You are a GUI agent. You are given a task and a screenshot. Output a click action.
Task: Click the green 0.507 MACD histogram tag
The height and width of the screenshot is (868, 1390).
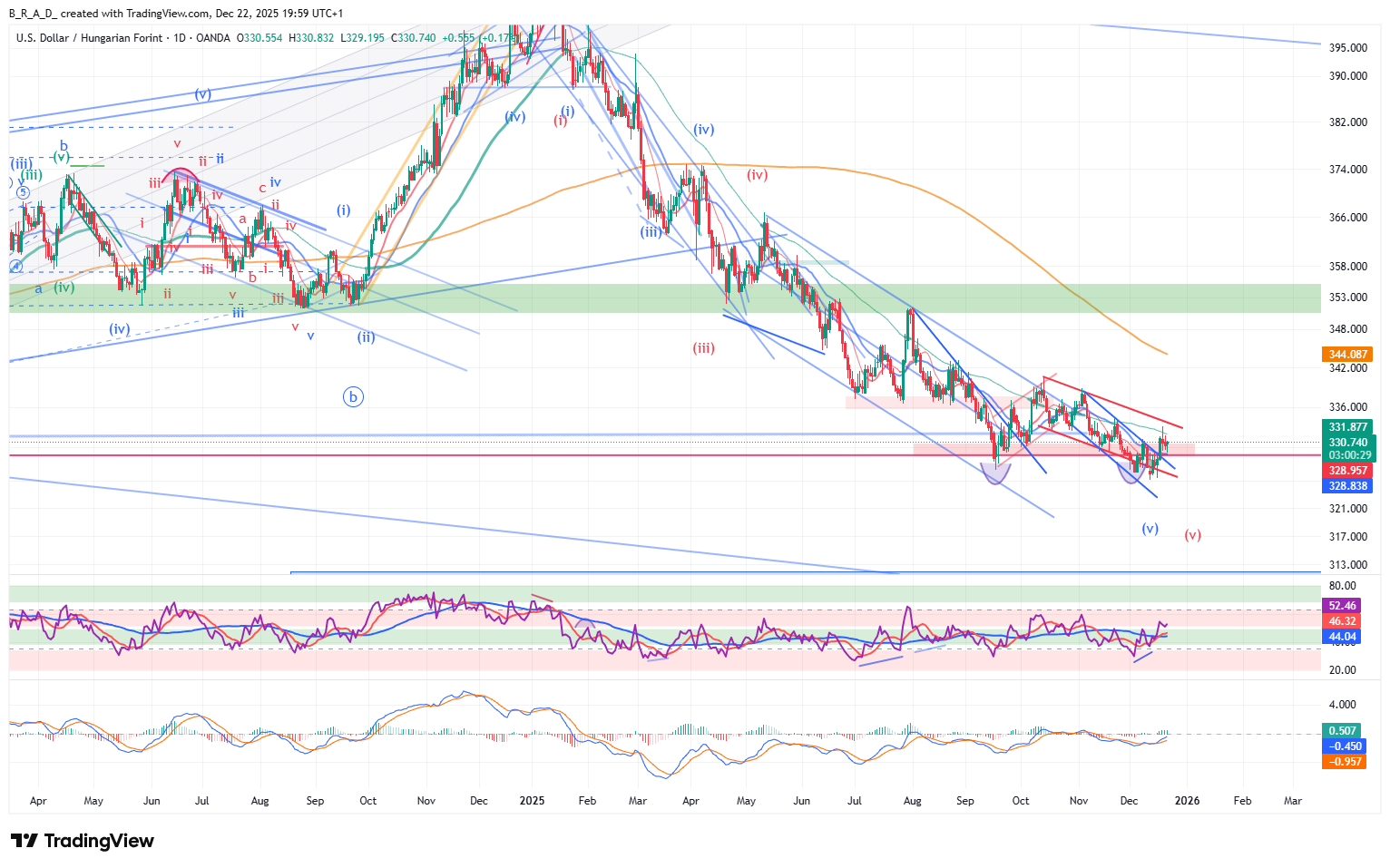1342,731
